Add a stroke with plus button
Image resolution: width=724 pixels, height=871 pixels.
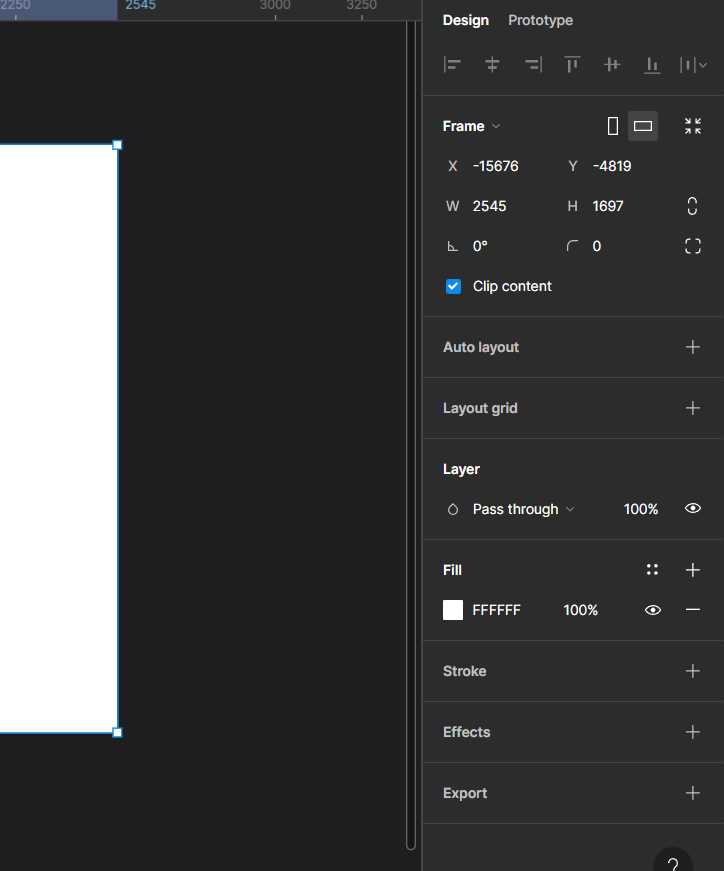(x=692, y=671)
